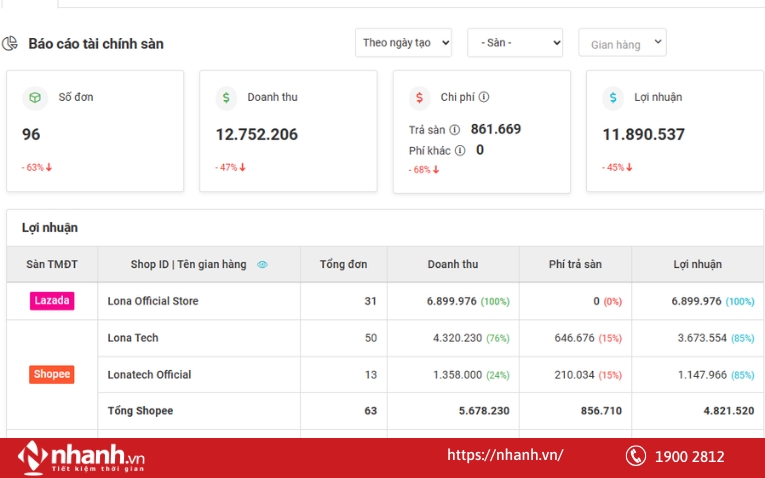Click the Tổng Shopee total row label
Viewport: 765px width, 478px height.
click(140, 411)
